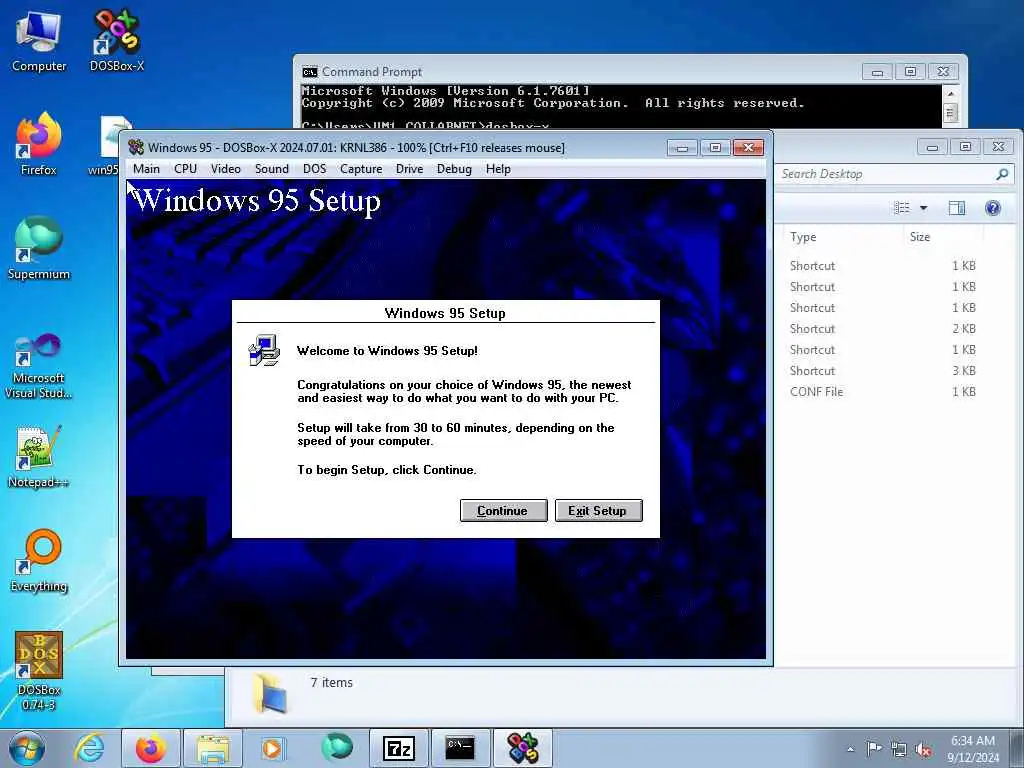Select the Firefox desktop shortcut

tap(39, 144)
